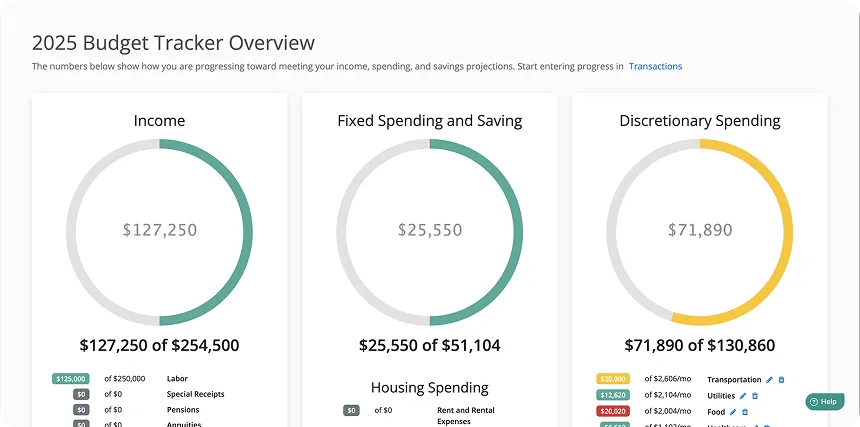Image resolution: width=860 pixels, height=427 pixels.
Task: Click the yellow $20,000 Transportation badge
Action: coord(613,379)
